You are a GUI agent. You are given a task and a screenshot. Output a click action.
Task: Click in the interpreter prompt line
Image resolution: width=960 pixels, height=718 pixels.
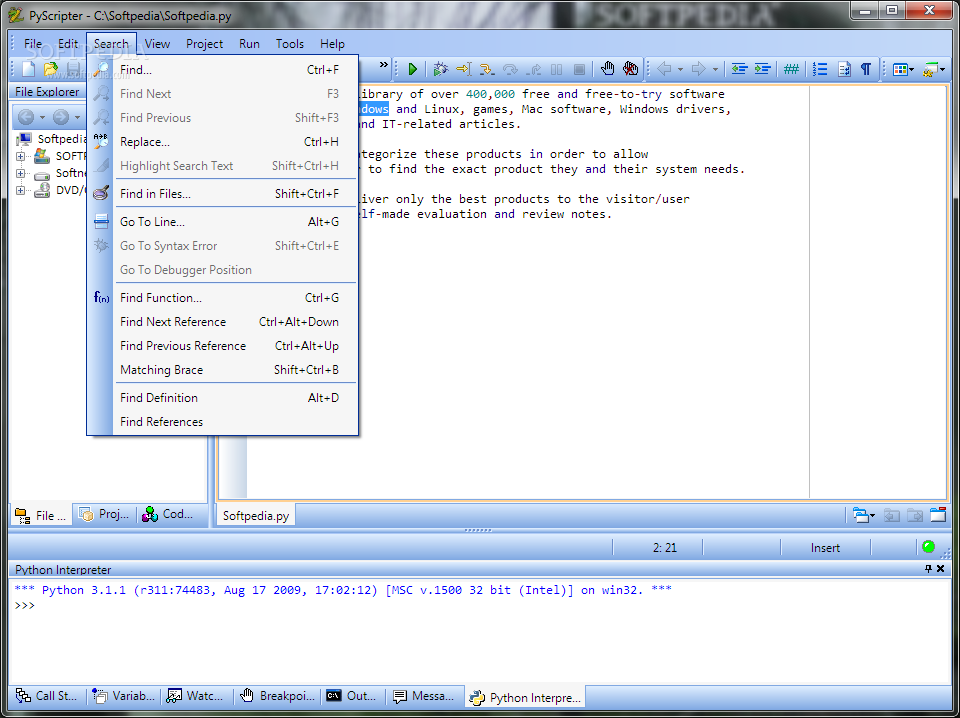pos(479,605)
